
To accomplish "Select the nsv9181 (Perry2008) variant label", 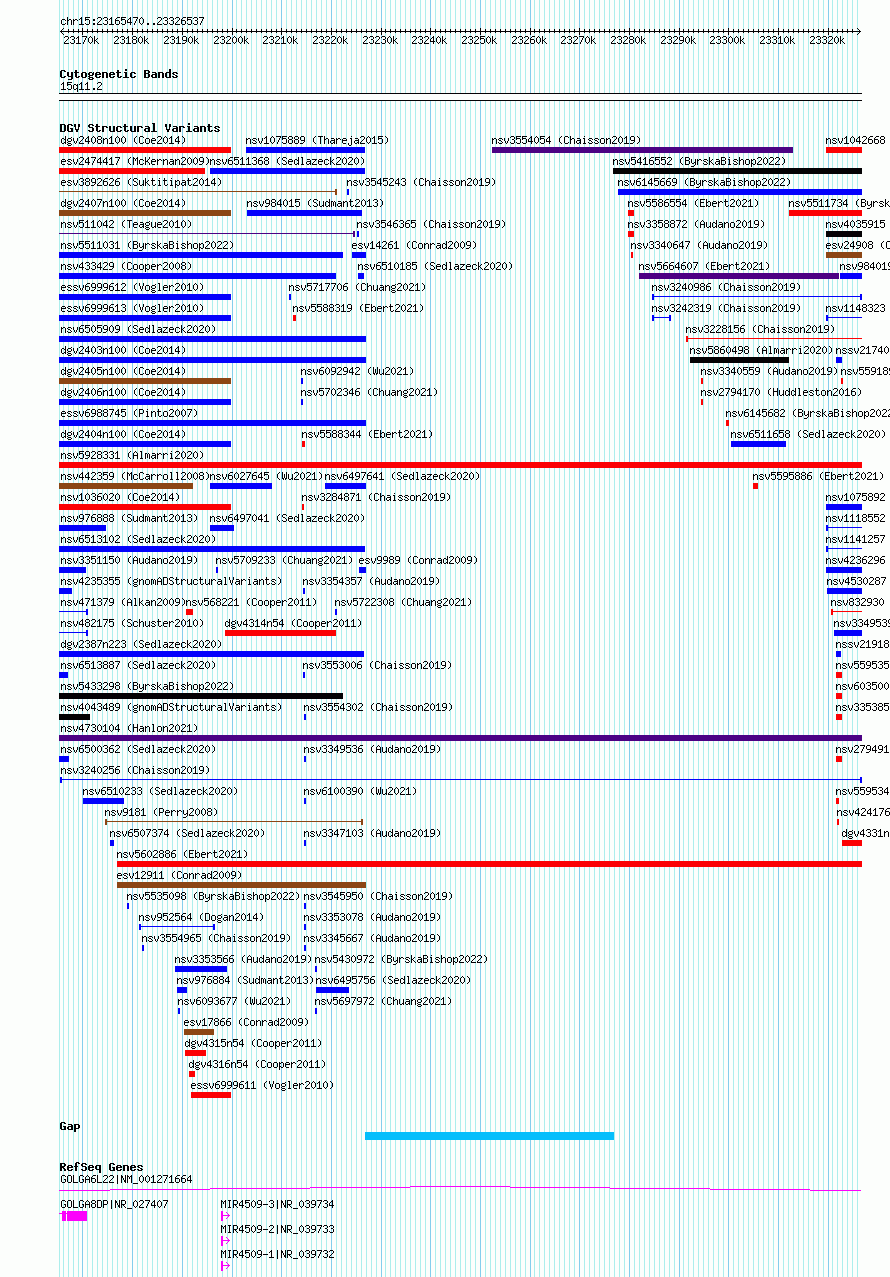I will pos(160,812).
